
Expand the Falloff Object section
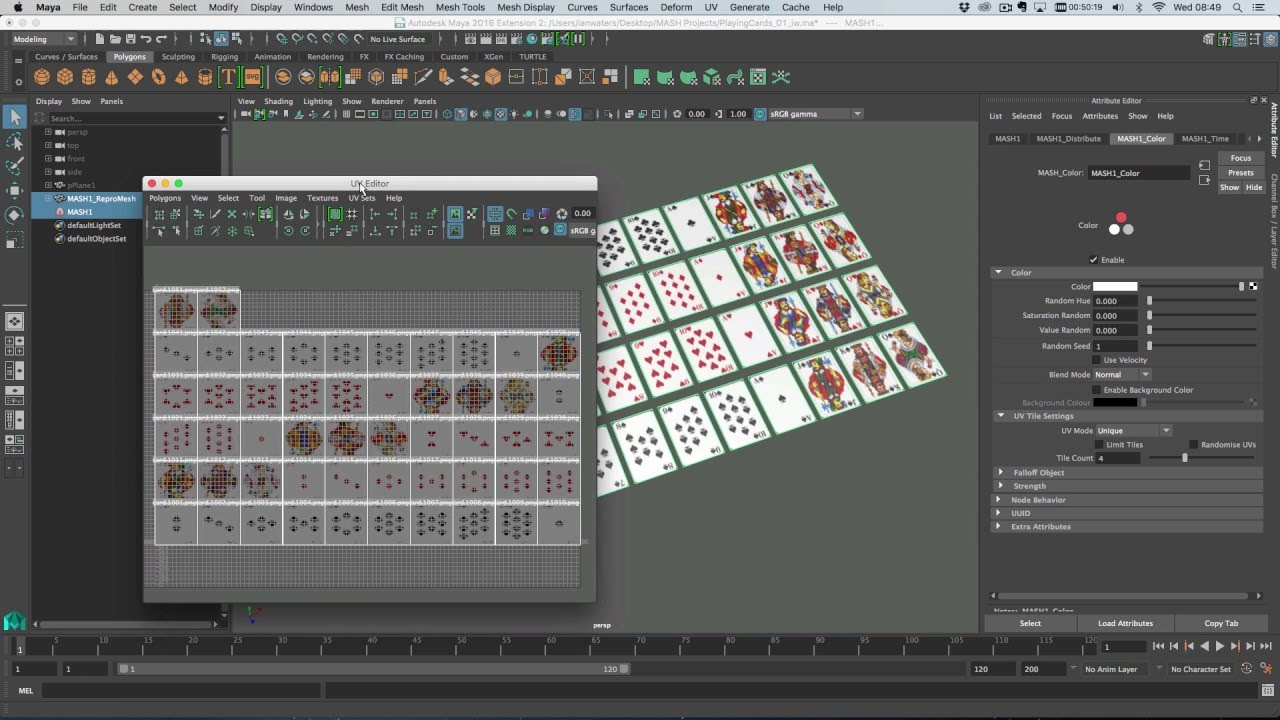pyautogui.click(x=1000, y=472)
